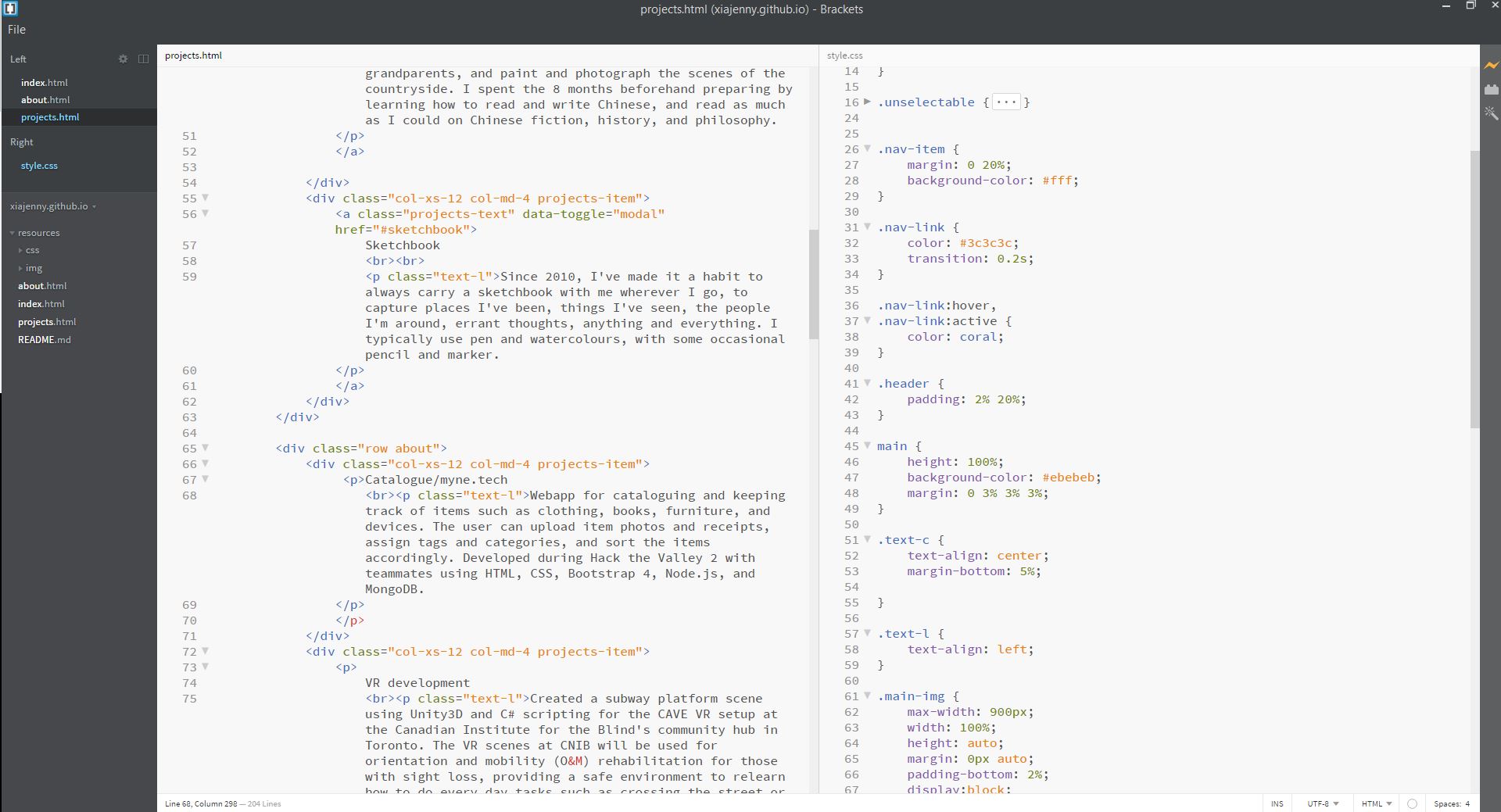
Task: Fold the code block at line 55
Action: coord(206,198)
